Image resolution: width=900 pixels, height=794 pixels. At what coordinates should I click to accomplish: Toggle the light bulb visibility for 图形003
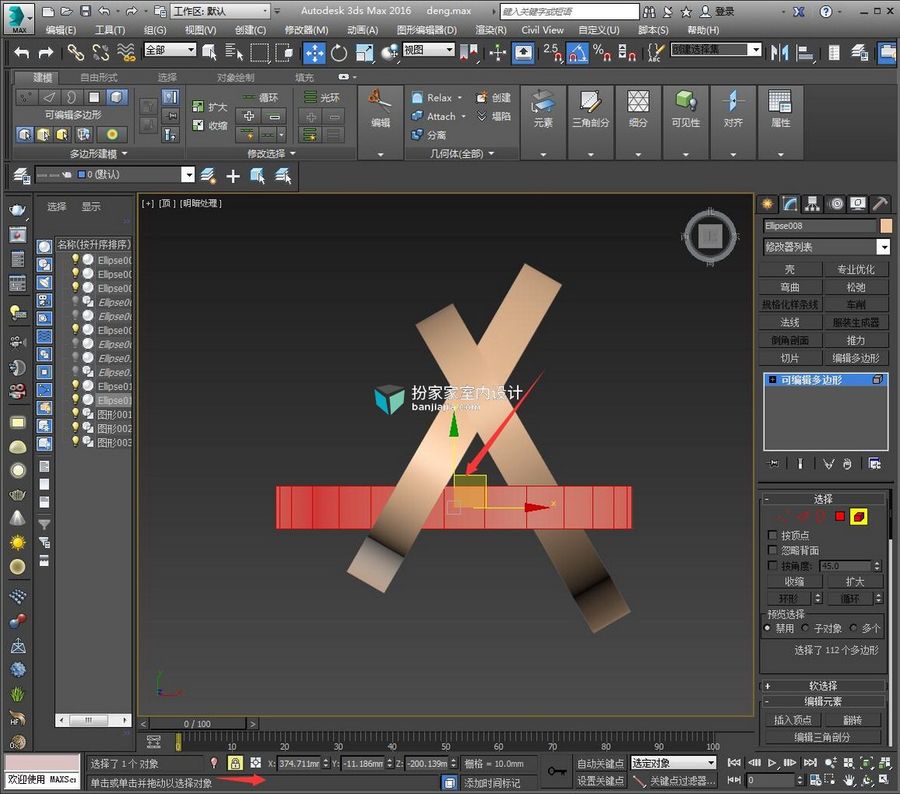pyautogui.click(x=75, y=441)
